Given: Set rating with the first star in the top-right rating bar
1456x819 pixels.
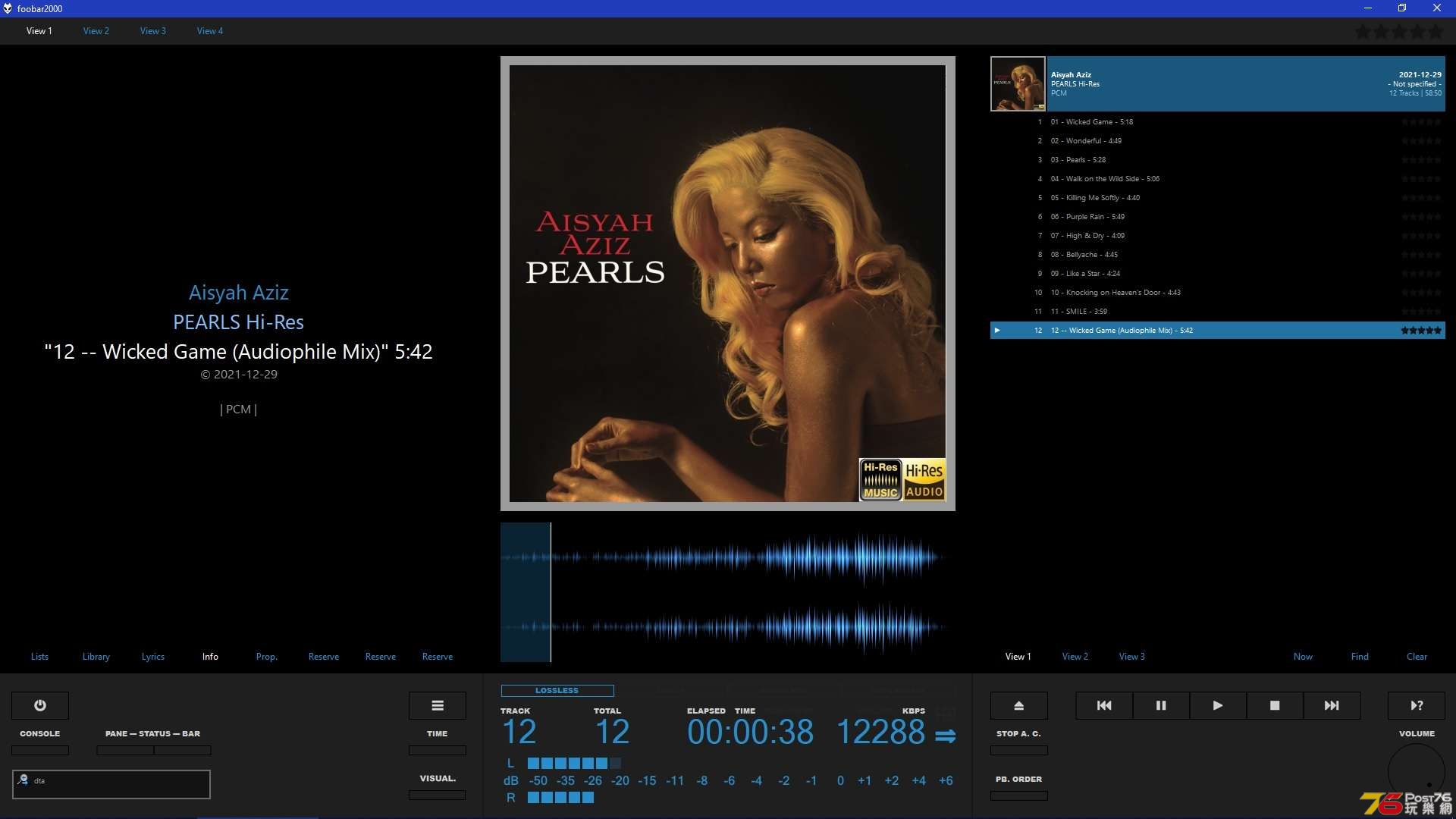Looking at the screenshot, I should tap(1363, 32).
